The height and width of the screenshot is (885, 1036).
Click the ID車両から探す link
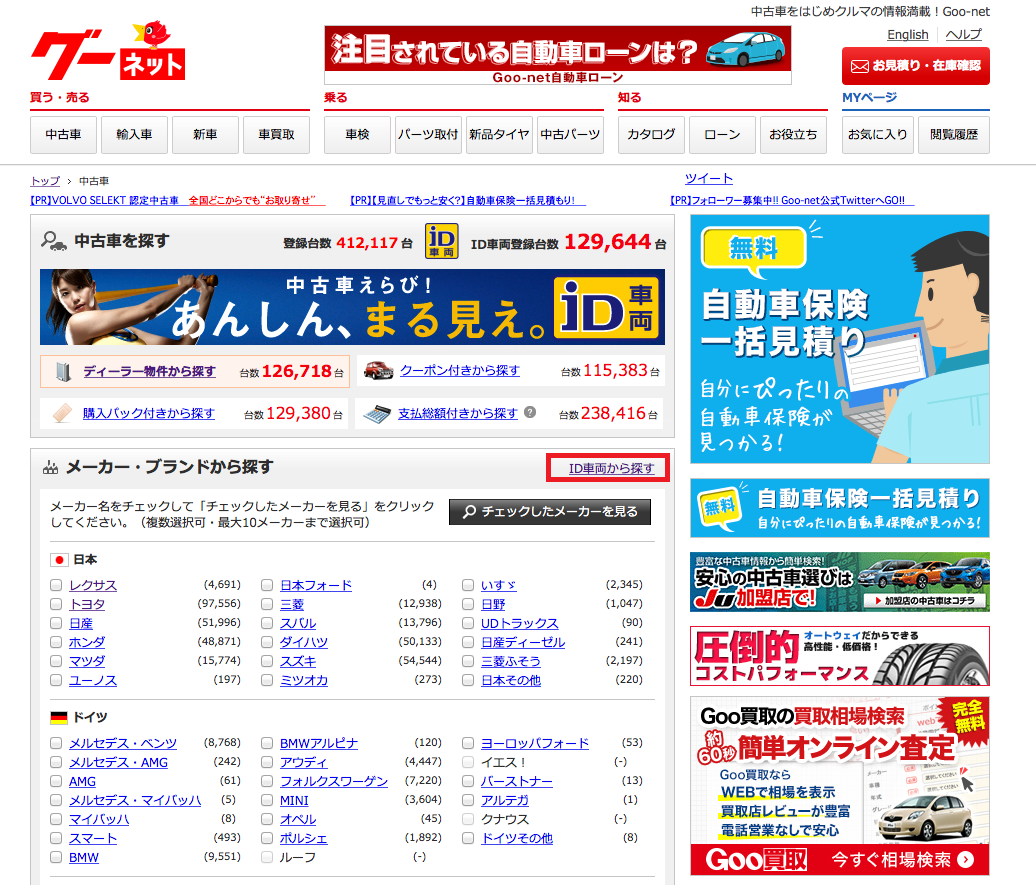(x=612, y=469)
